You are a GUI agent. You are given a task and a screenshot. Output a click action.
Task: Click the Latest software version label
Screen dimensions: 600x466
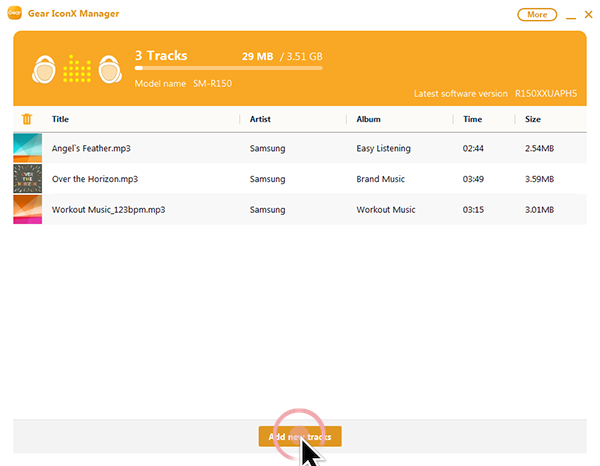click(461, 94)
